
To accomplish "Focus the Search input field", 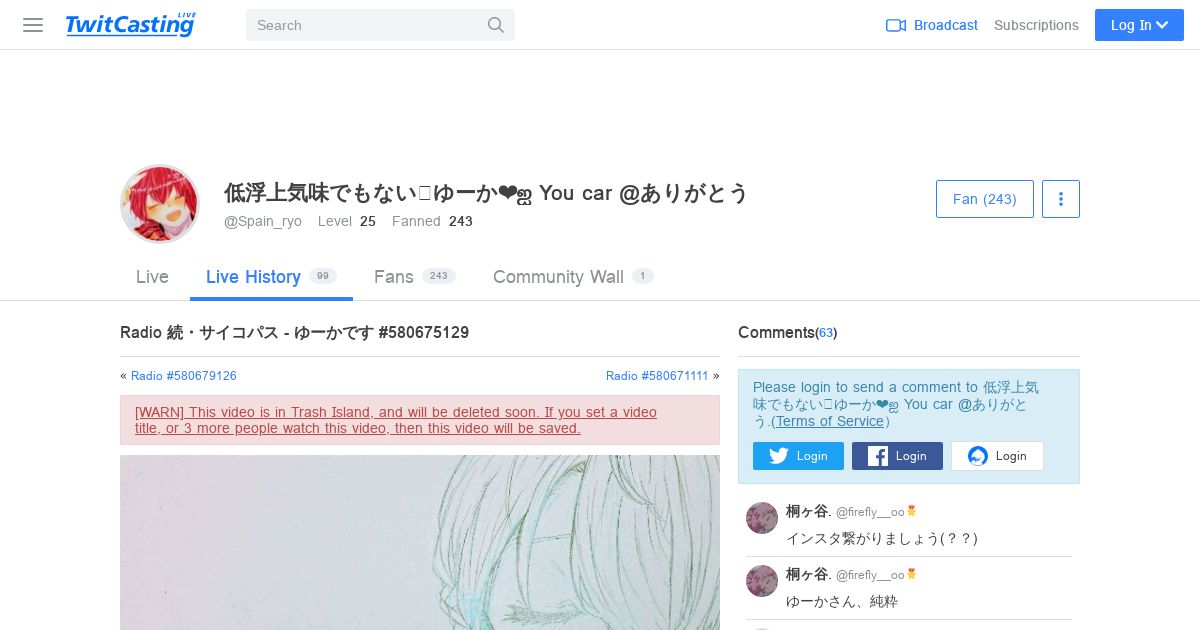I will [366, 25].
